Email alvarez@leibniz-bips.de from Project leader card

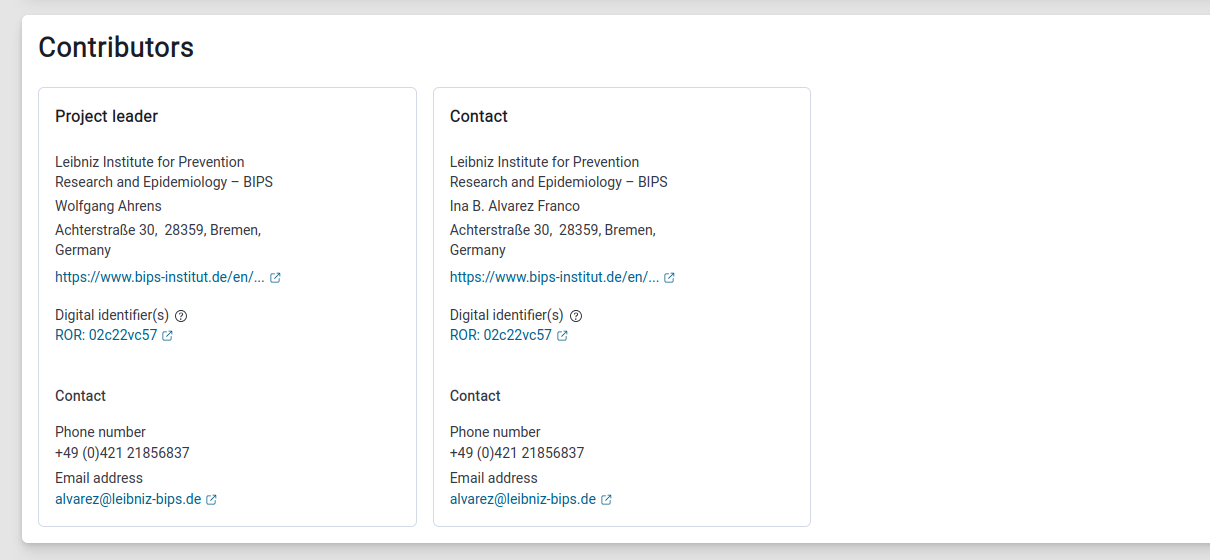click(128, 499)
